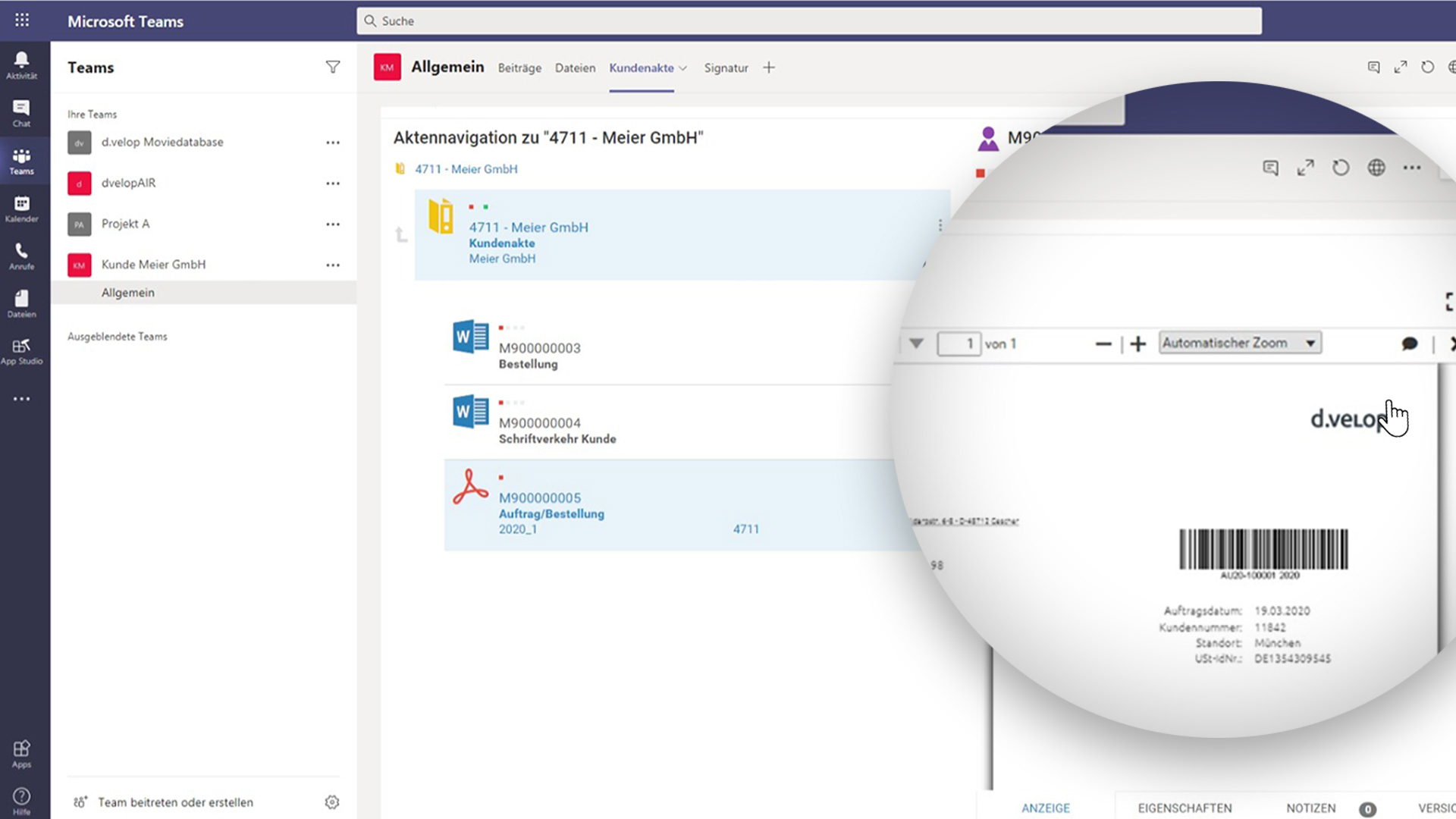Select the Teams sidebar icon
The width and height of the screenshot is (1456, 819).
[21, 161]
